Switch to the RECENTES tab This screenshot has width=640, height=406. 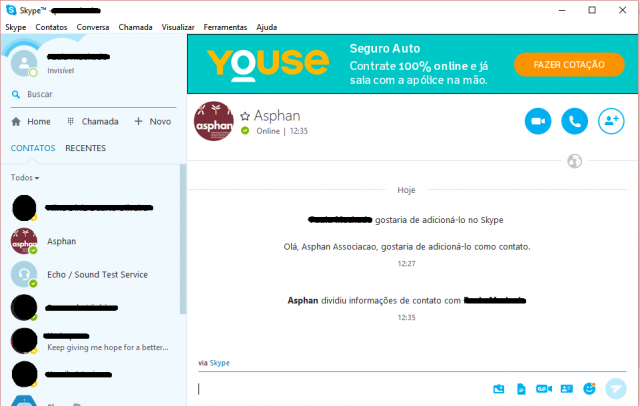pos(85,148)
